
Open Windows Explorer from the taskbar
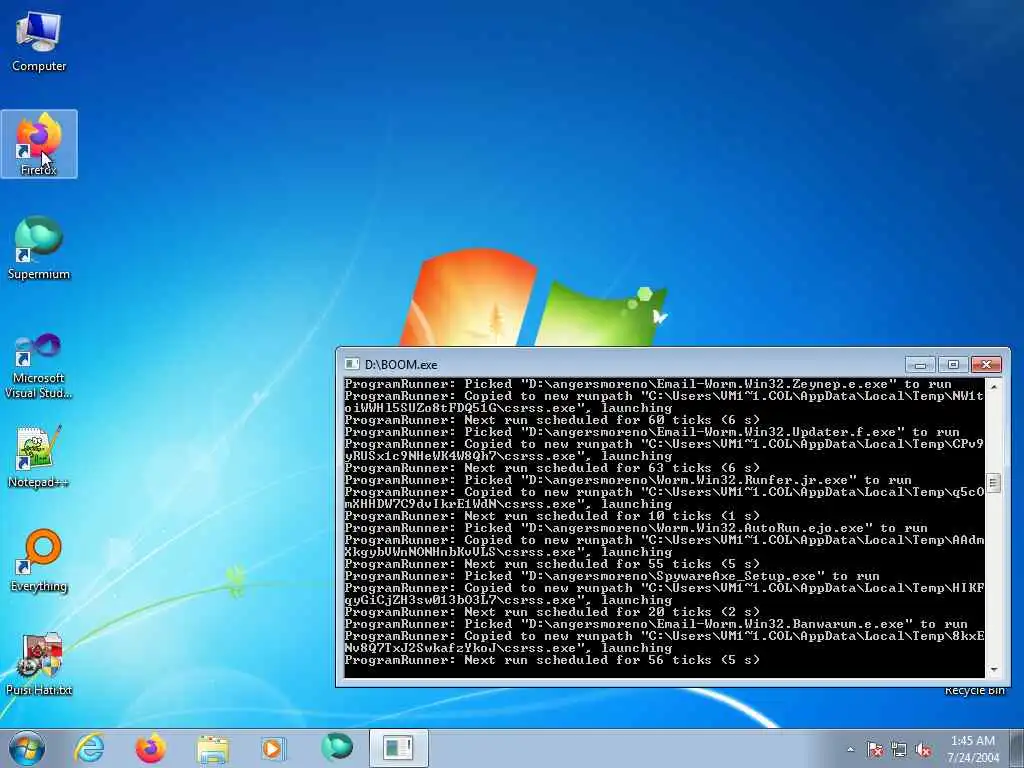[213, 748]
